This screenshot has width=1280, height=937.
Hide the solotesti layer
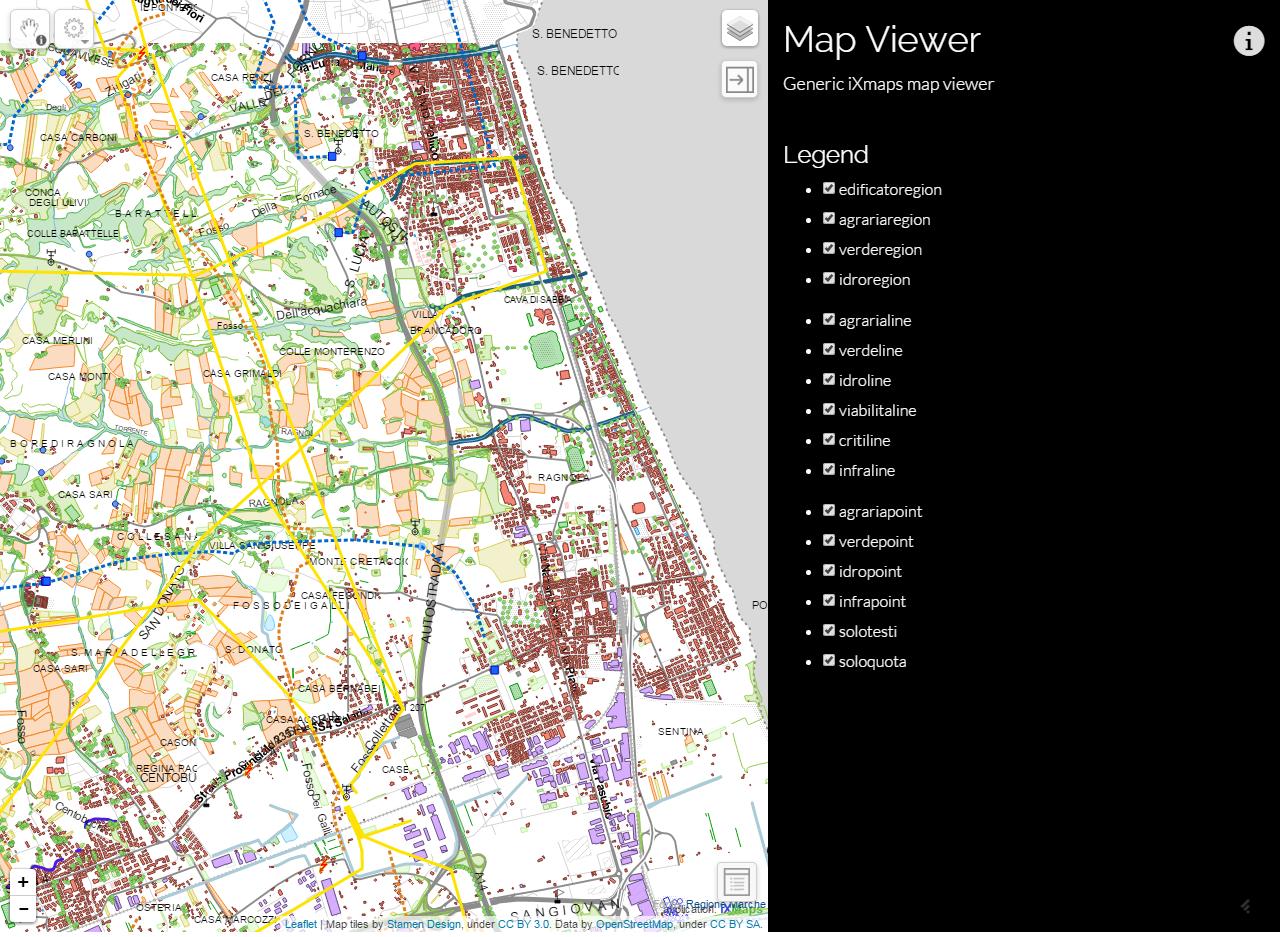point(829,630)
